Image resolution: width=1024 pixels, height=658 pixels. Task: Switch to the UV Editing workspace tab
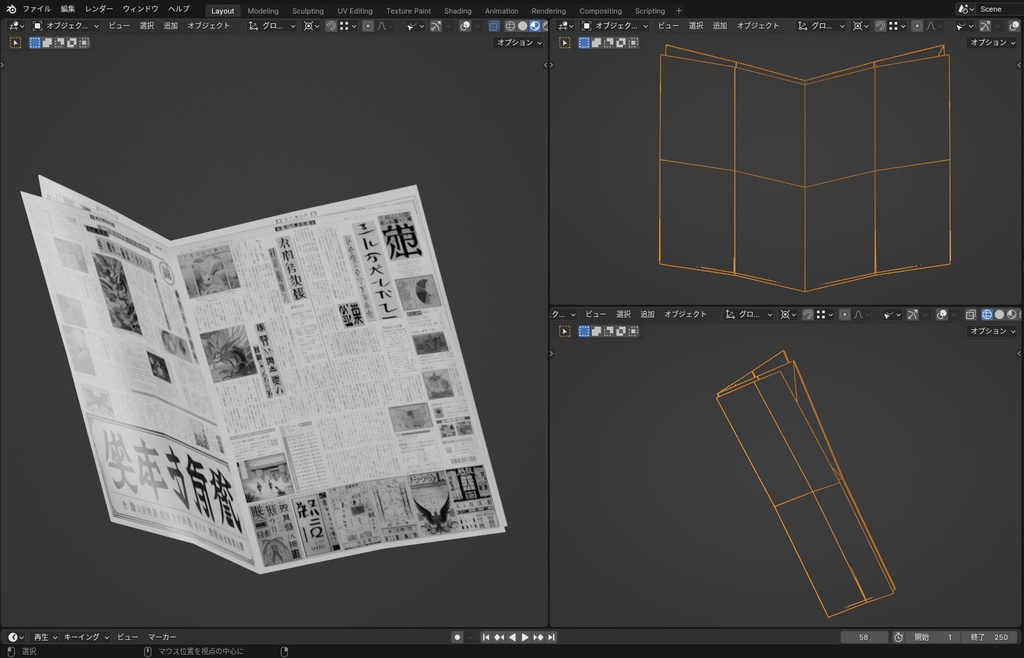point(355,10)
